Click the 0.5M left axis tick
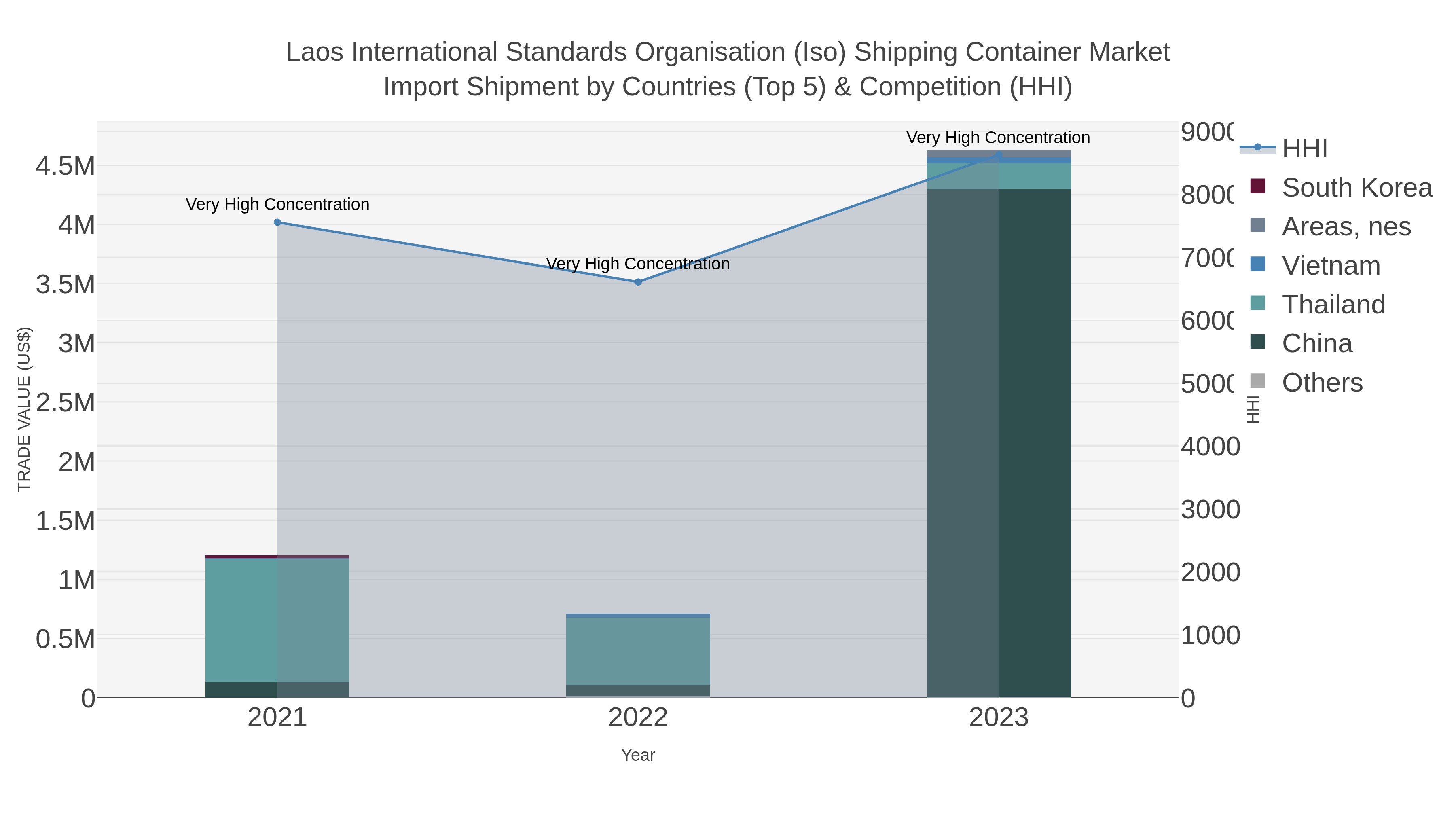The height and width of the screenshot is (819, 1456). (x=66, y=639)
